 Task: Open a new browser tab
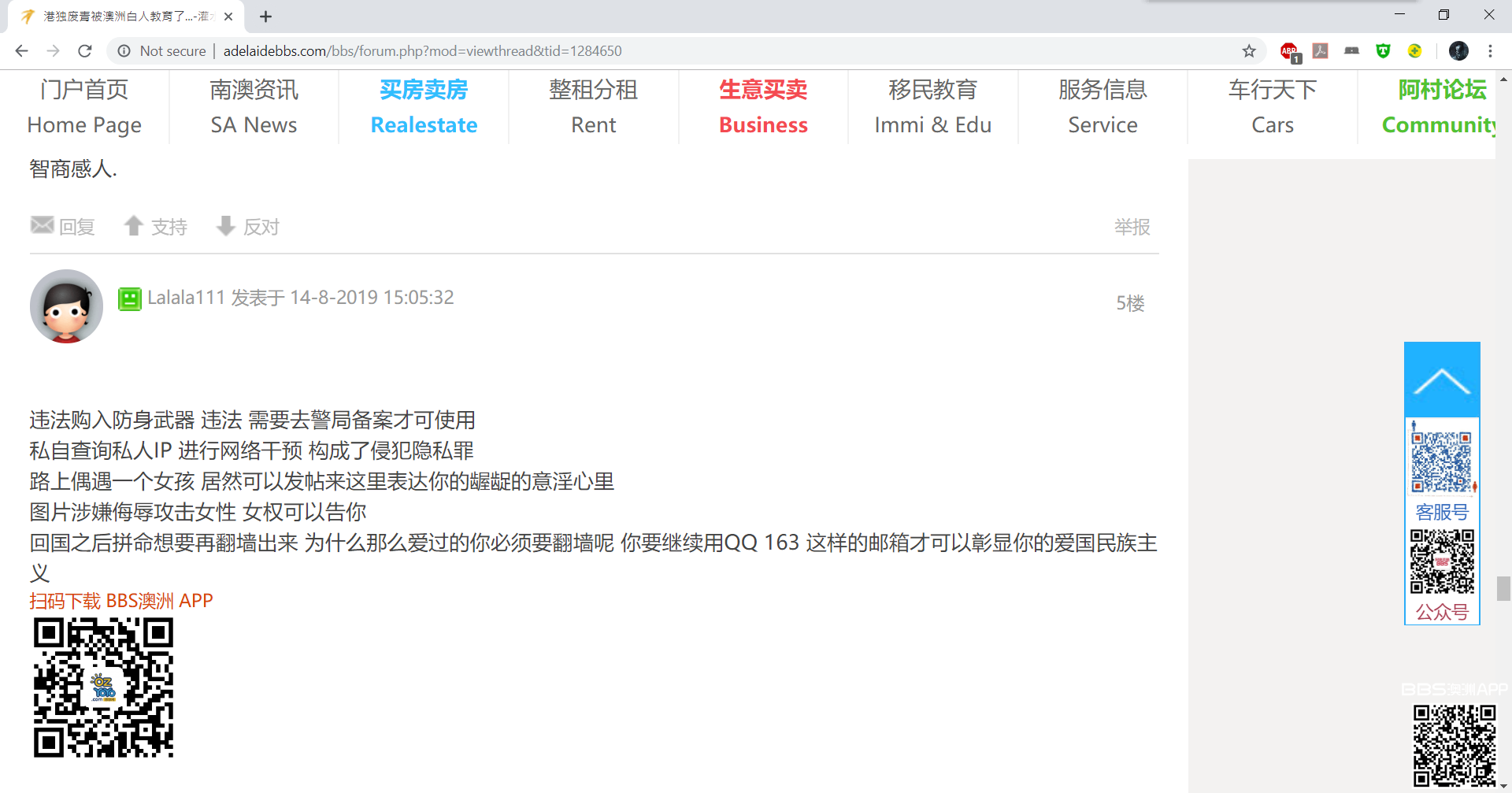(x=266, y=17)
